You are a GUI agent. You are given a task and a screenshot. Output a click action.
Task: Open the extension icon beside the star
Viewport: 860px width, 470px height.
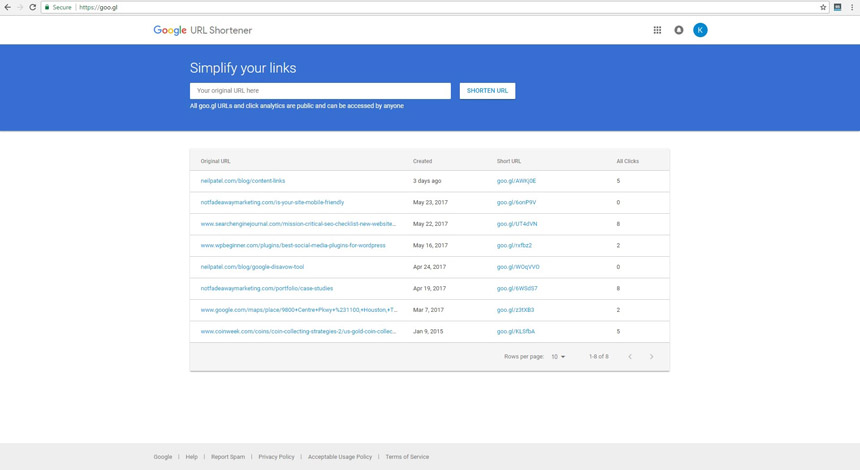[838, 7]
